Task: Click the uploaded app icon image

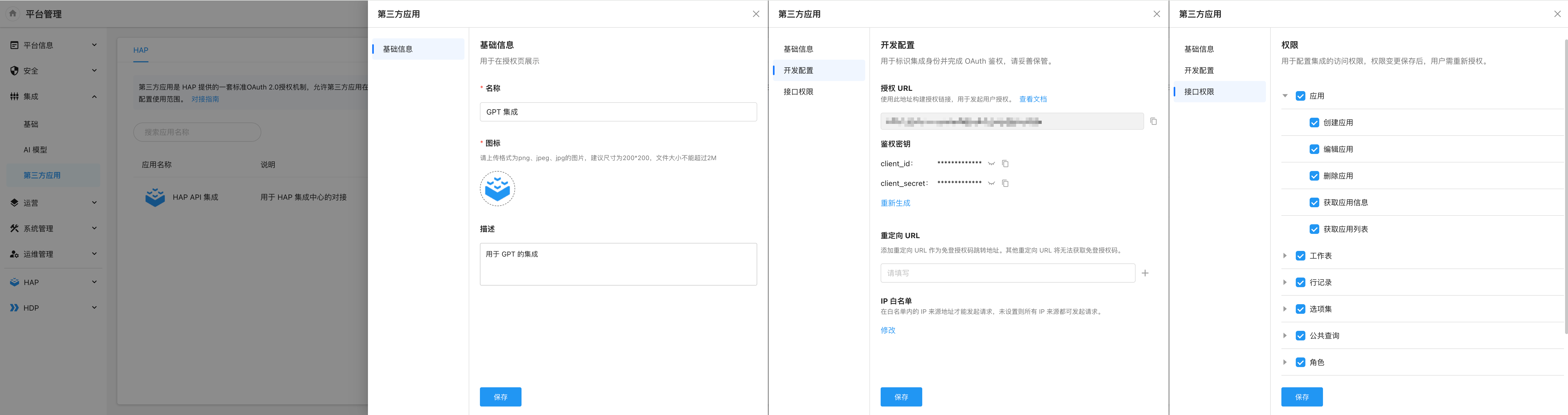Action: click(497, 189)
